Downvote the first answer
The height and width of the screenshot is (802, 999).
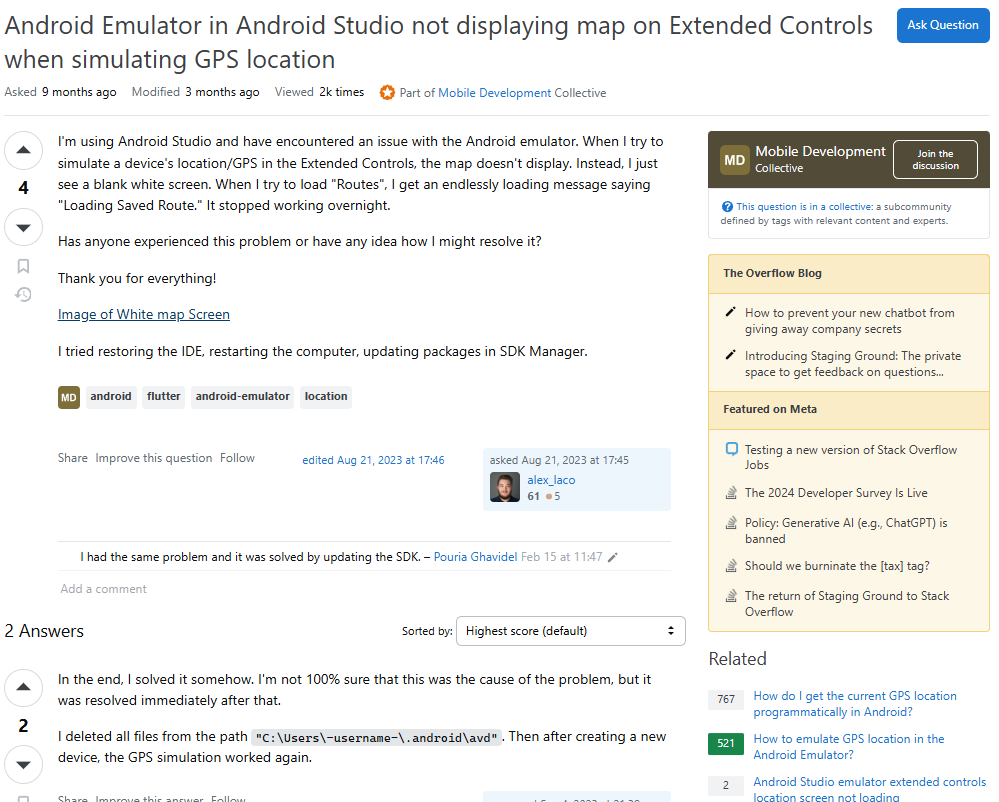click(x=24, y=764)
